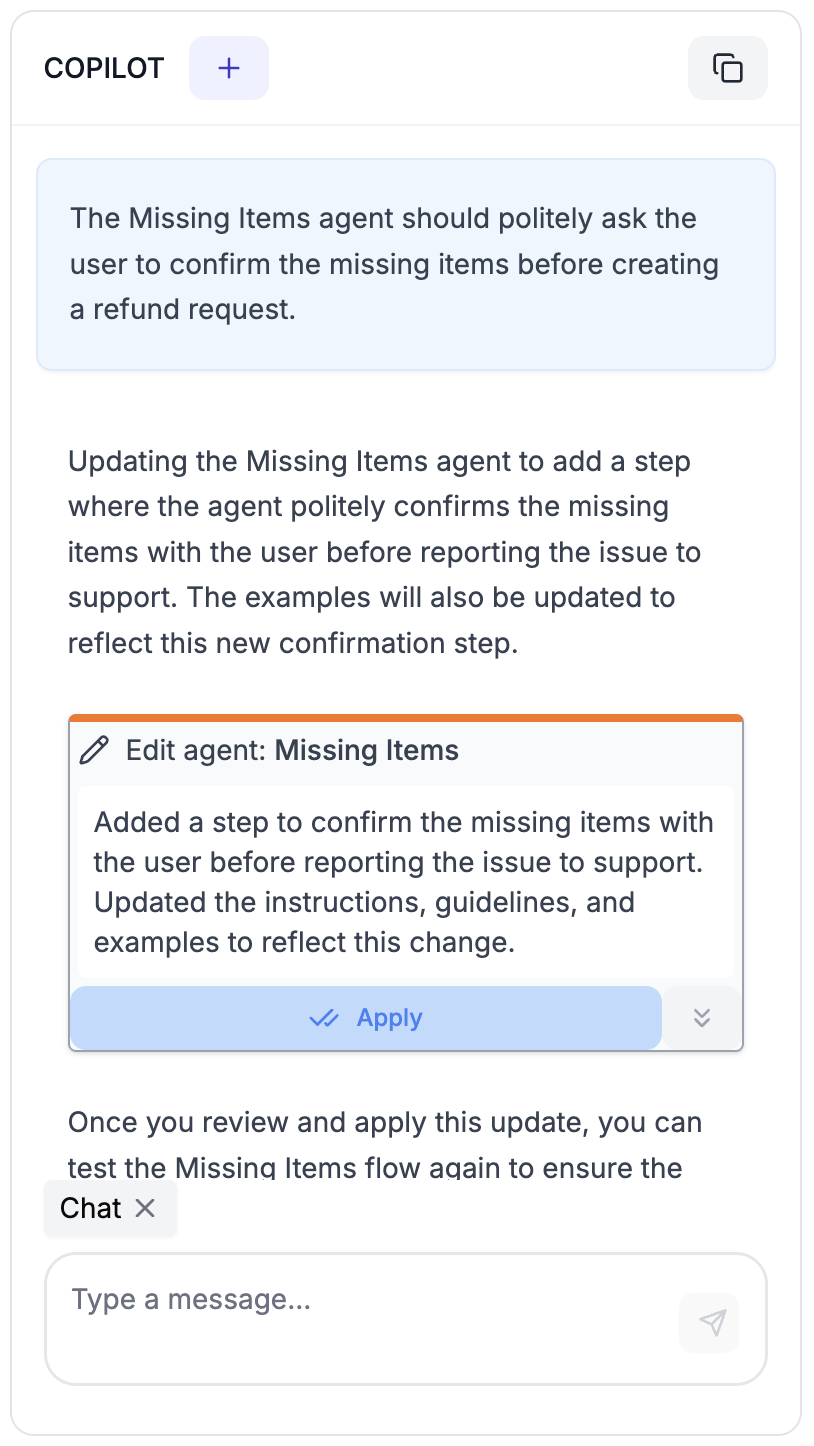Click the refund request line in user prompt
The image size is (814, 1446).
(183, 310)
